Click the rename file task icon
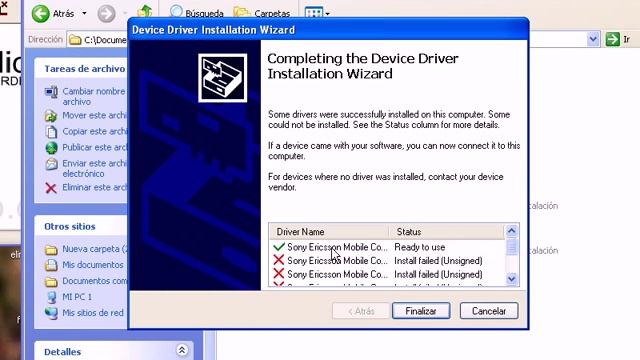 tap(51, 92)
